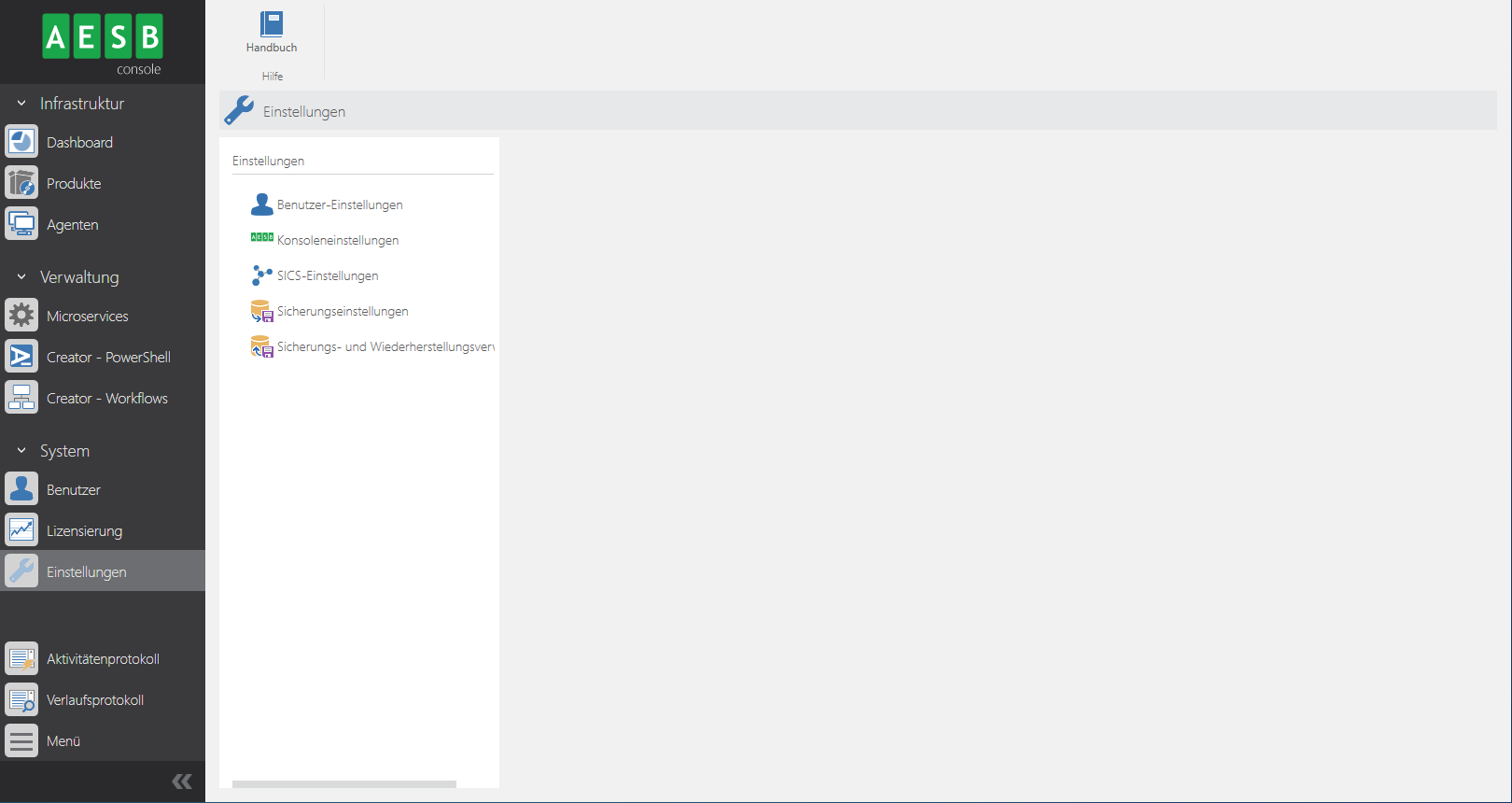1512x803 pixels.
Task: Open Microservices gear icon
Action: [21, 316]
